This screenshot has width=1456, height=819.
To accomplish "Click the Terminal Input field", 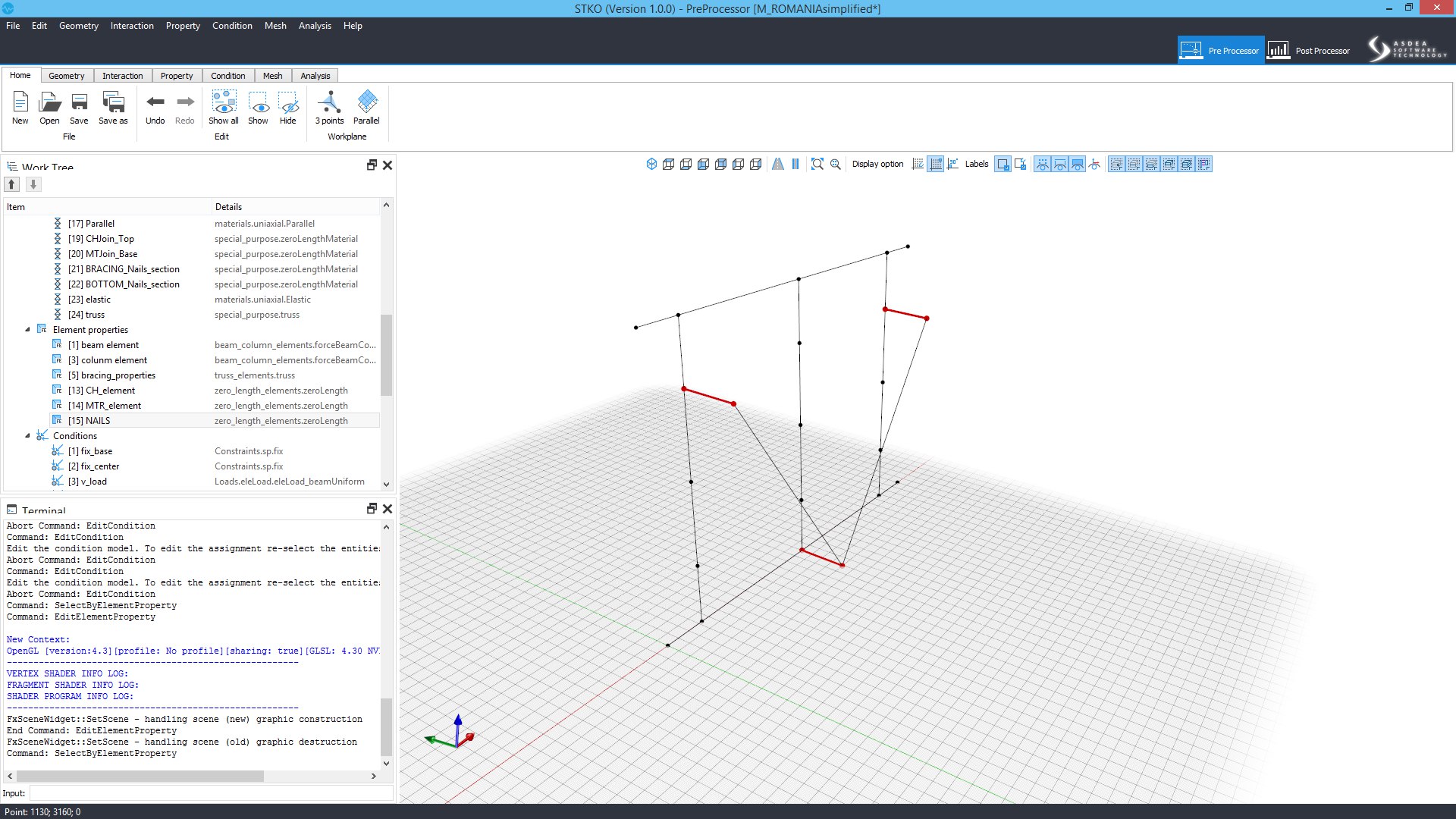I will tap(211, 793).
